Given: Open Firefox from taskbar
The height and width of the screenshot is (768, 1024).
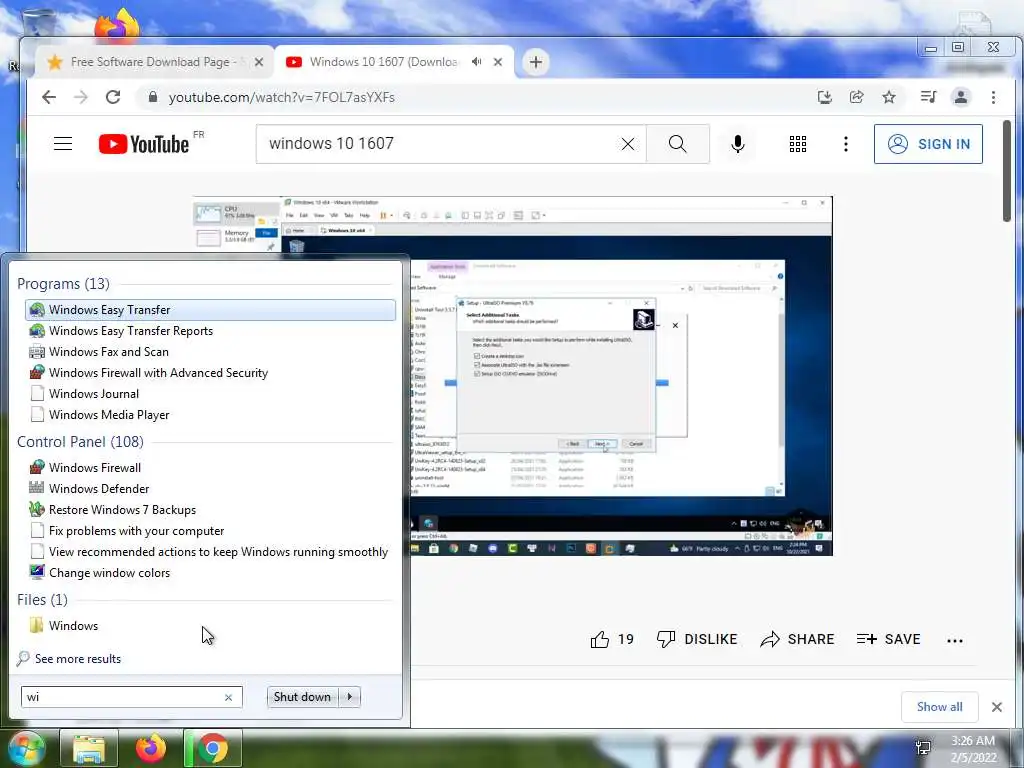Looking at the screenshot, I should (x=151, y=748).
